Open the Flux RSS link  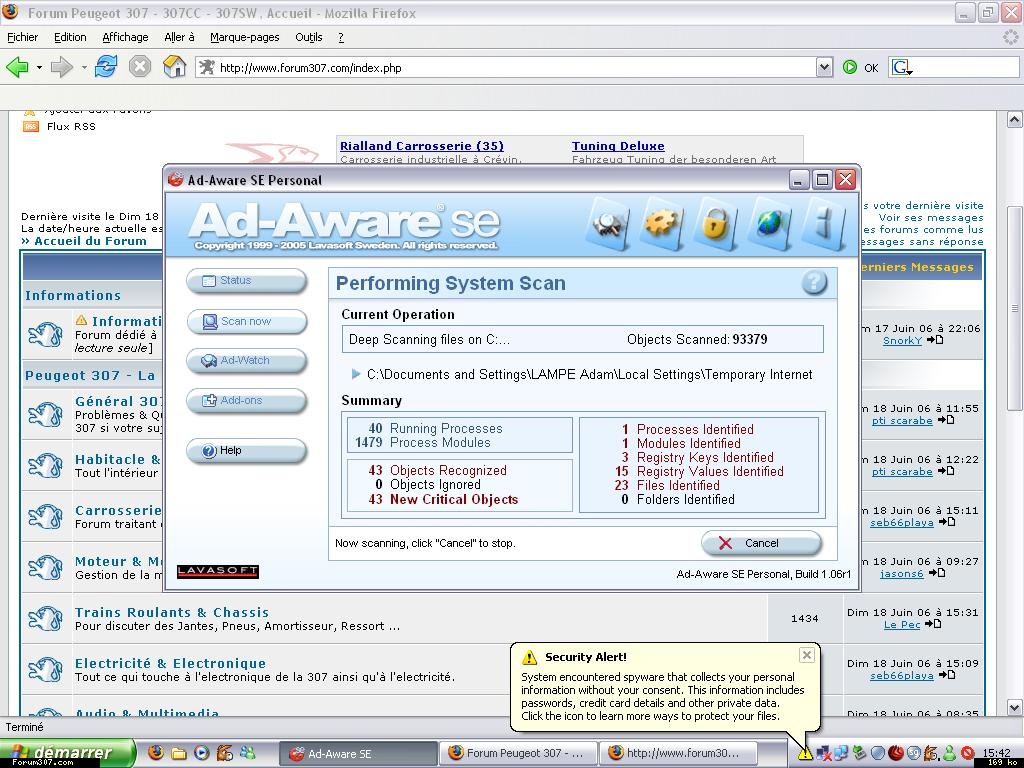click(71, 126)
